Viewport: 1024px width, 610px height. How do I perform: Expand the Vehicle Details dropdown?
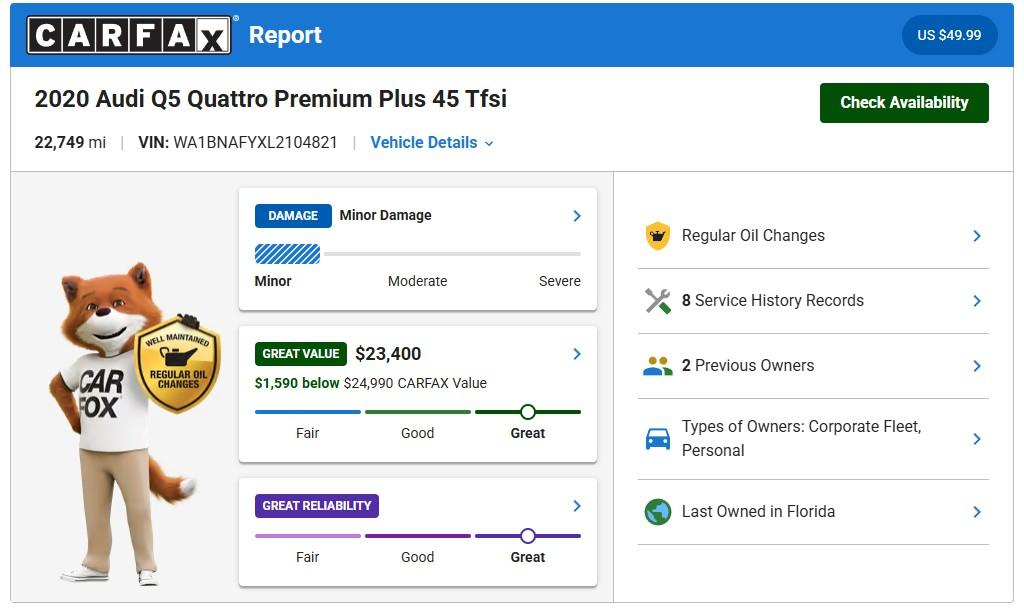[x=432, y=142]
